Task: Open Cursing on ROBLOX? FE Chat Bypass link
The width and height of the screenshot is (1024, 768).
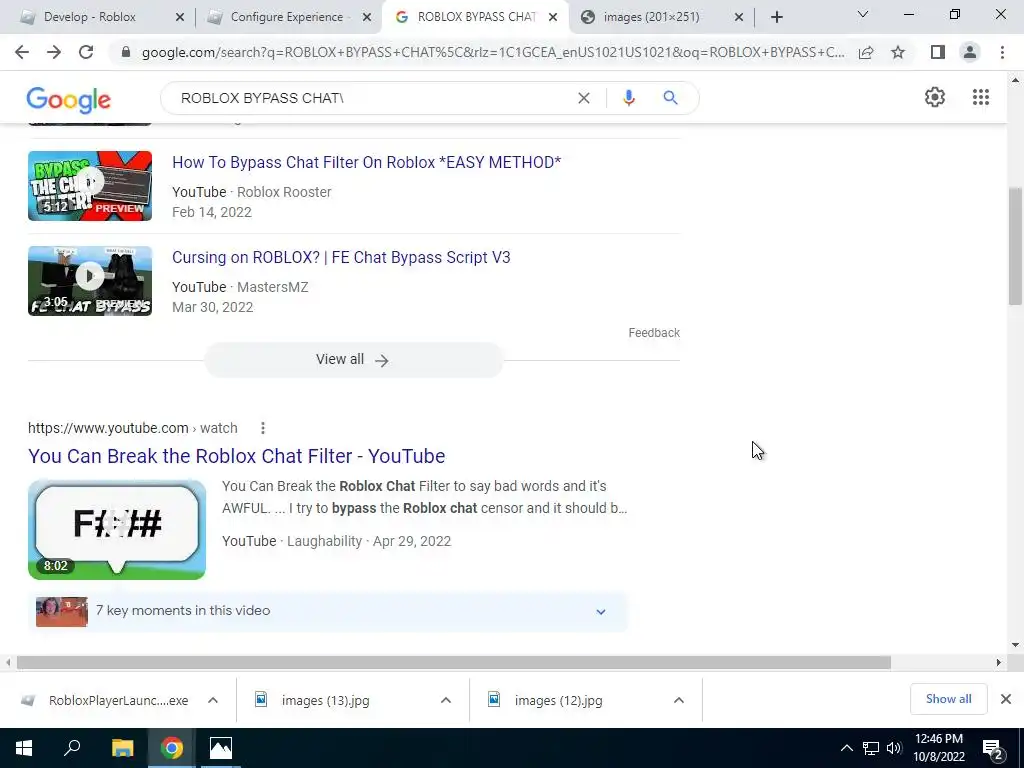Action: click(341, 257)
